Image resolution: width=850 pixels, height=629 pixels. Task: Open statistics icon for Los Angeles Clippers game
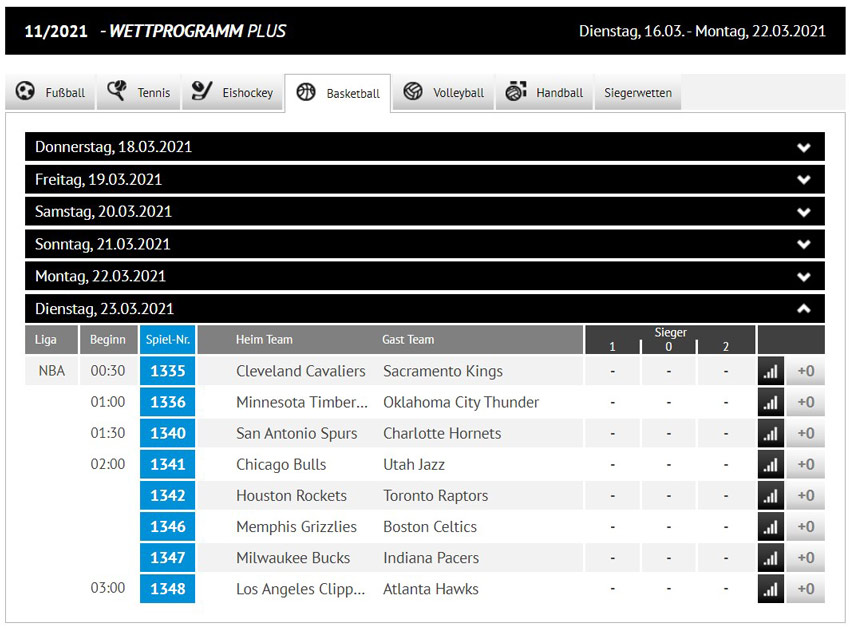tap(770, 589)
